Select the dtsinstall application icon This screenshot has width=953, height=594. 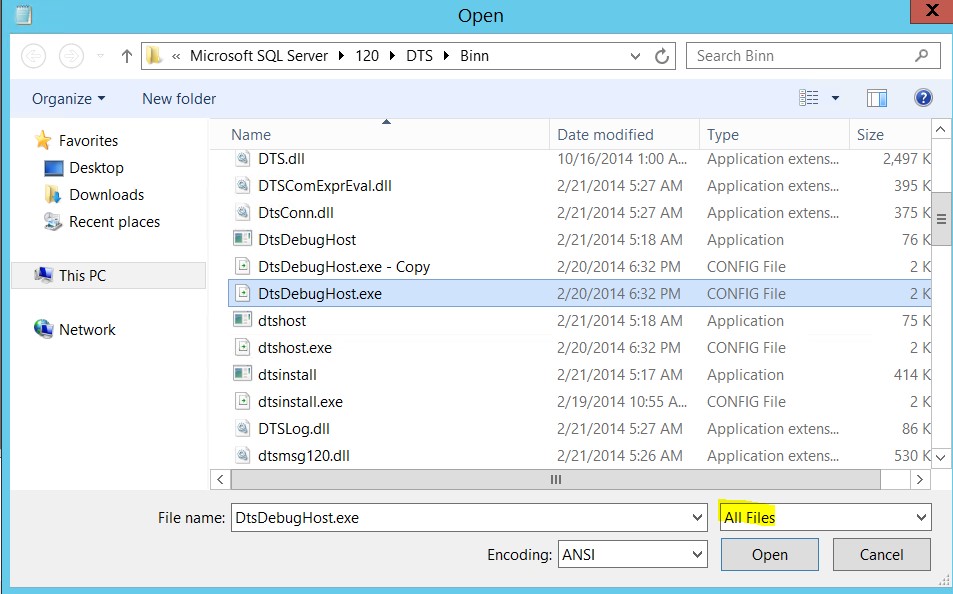click(x=242, y=375)
